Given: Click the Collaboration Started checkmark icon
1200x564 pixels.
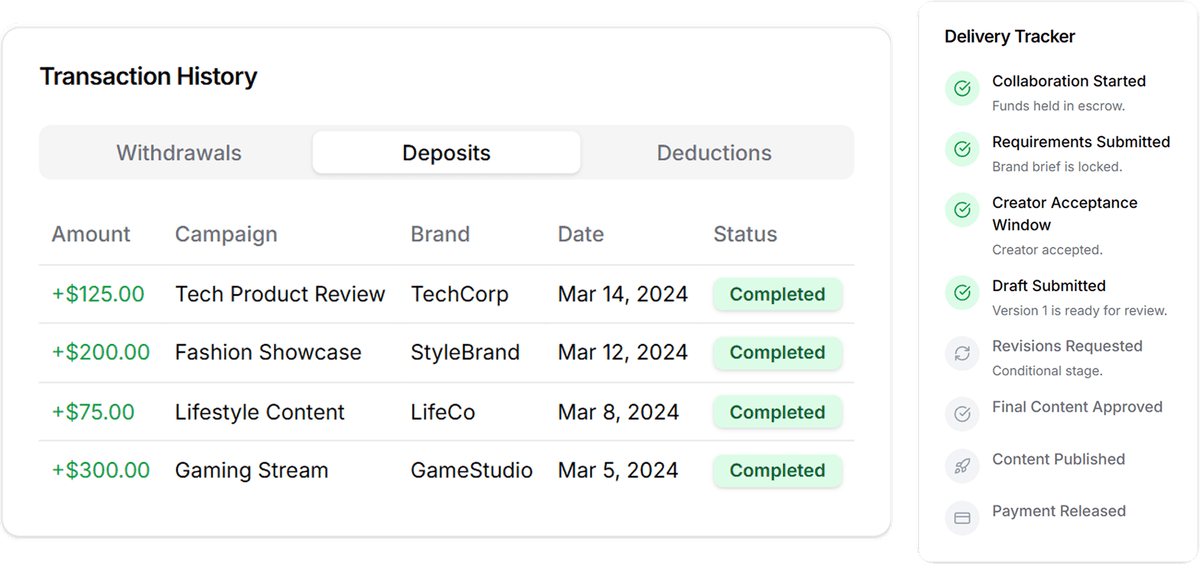Looking at the screenshot, I should (x=962, y=89).
